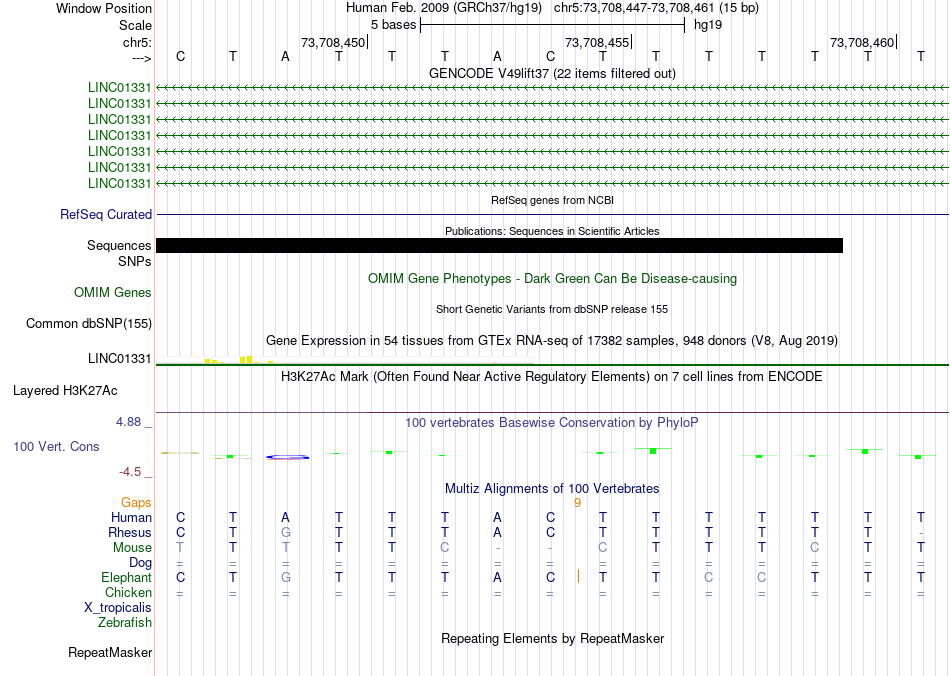
Task: Select the Layered H3K27Ac track label
Action: tap(65, 391)
